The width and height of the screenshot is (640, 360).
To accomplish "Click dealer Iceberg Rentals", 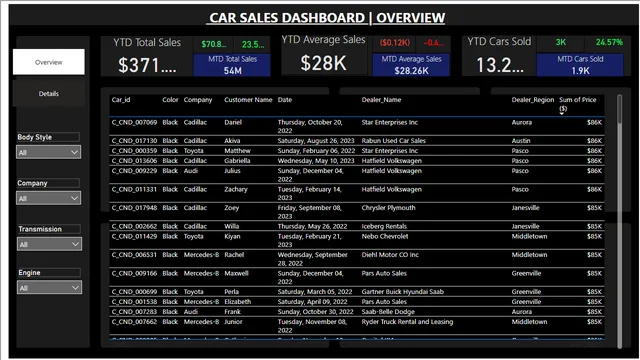I will (384, 226).
